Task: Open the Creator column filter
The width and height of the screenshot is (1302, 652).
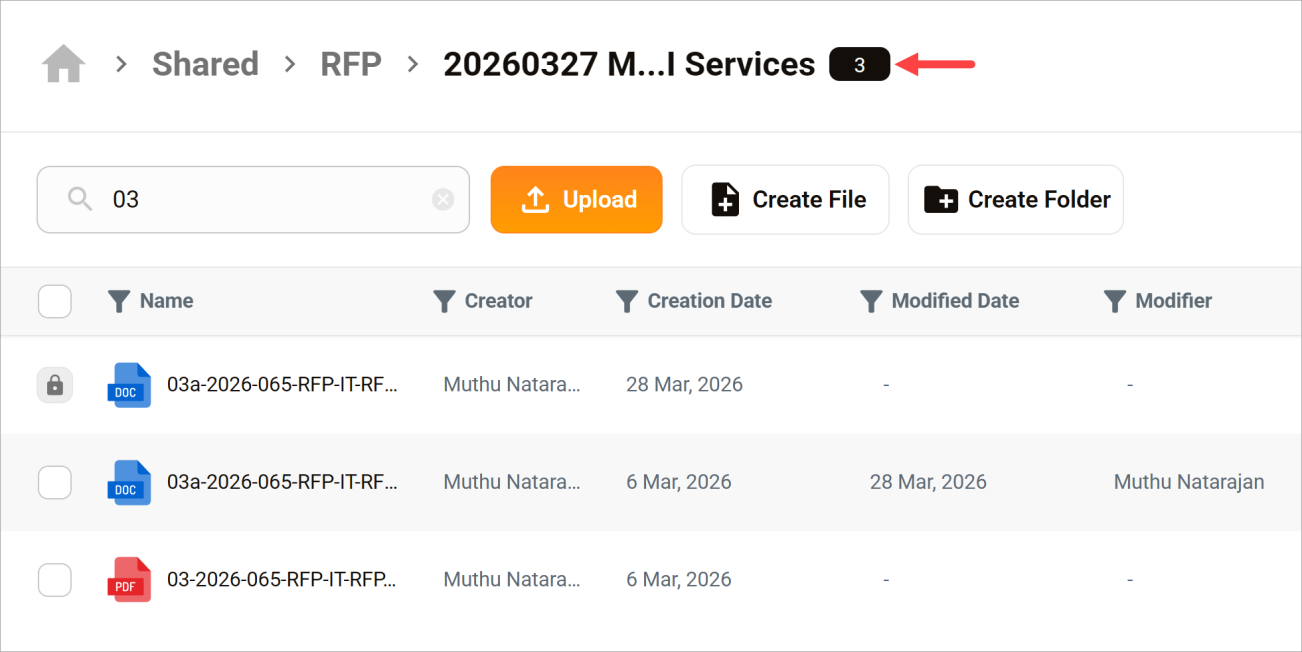Action: coord(444,301)
